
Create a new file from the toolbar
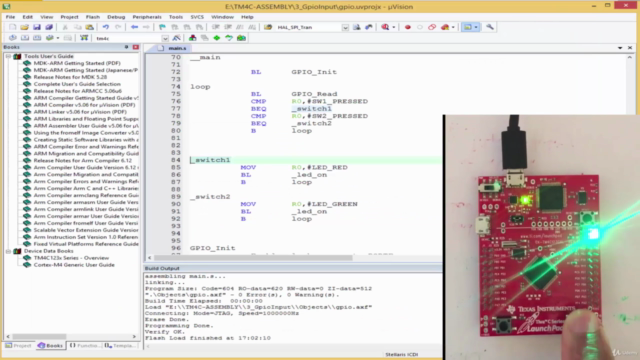pos(12,27)
